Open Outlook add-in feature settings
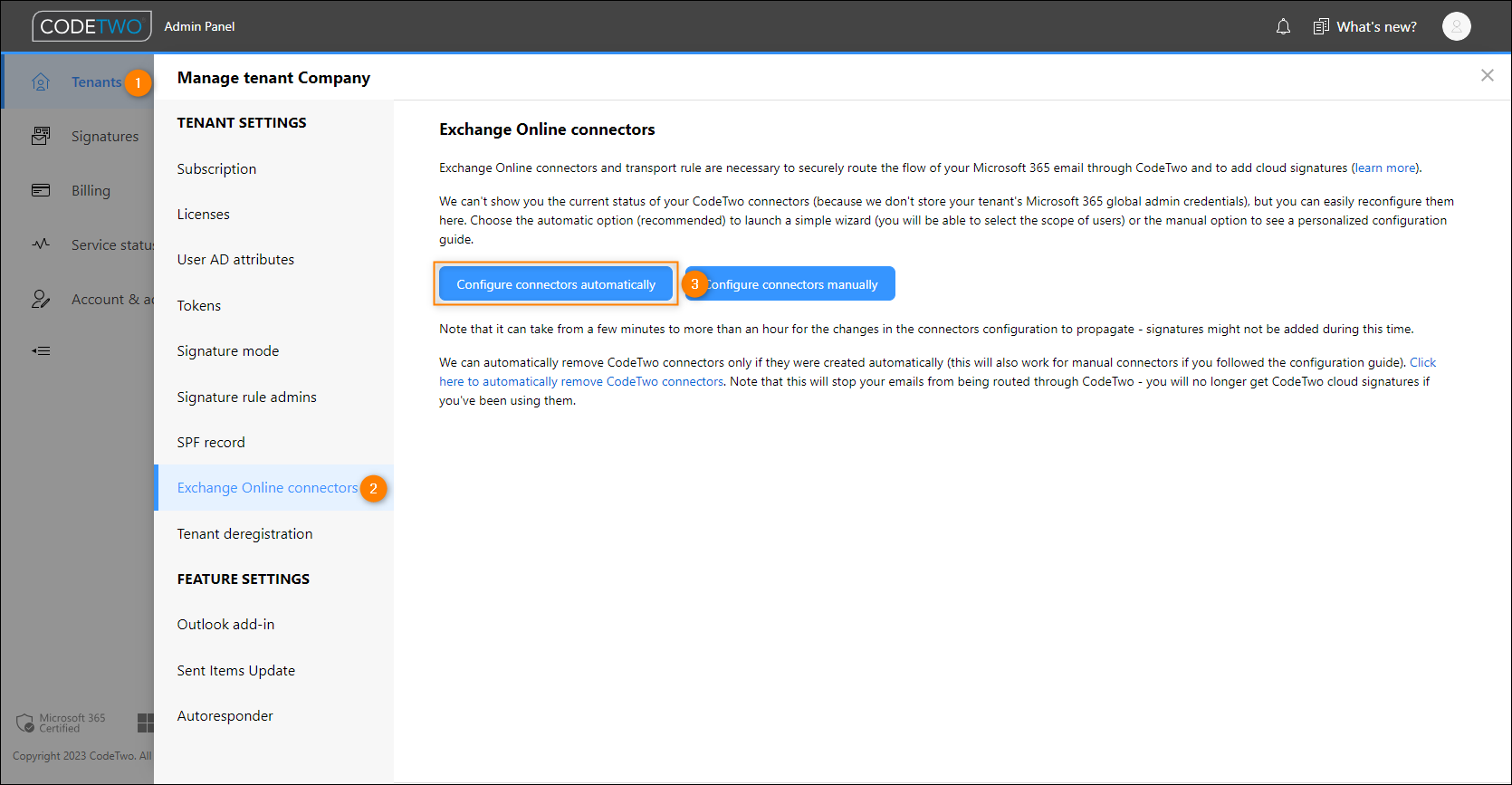 [225, 625]
